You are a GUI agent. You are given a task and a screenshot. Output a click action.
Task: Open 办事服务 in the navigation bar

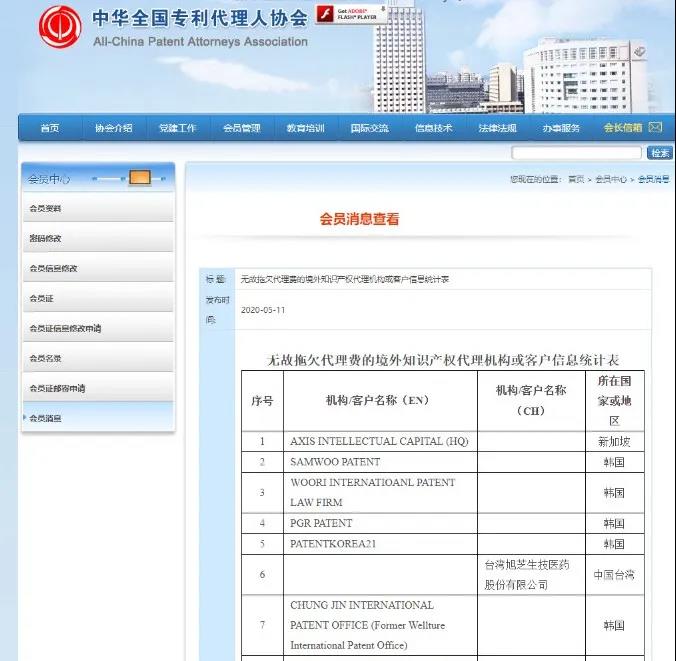[561, 128]
